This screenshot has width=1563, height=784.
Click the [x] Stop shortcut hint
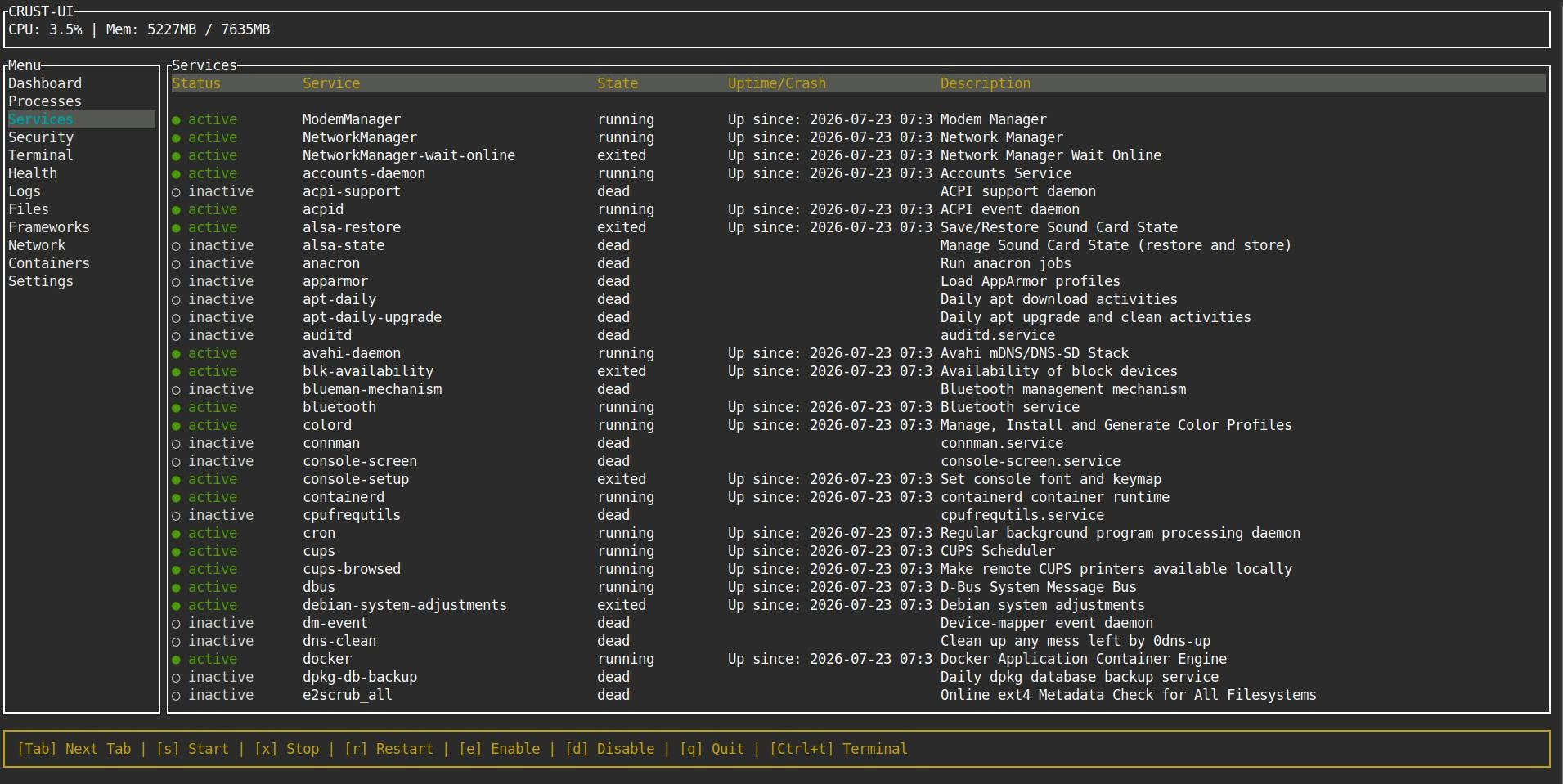click(286, 749)
